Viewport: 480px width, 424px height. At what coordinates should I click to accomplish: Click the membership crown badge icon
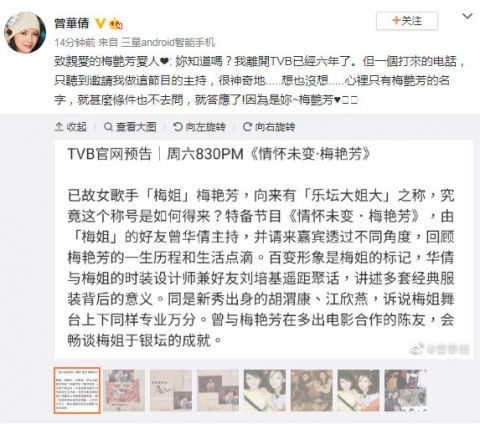116,23
